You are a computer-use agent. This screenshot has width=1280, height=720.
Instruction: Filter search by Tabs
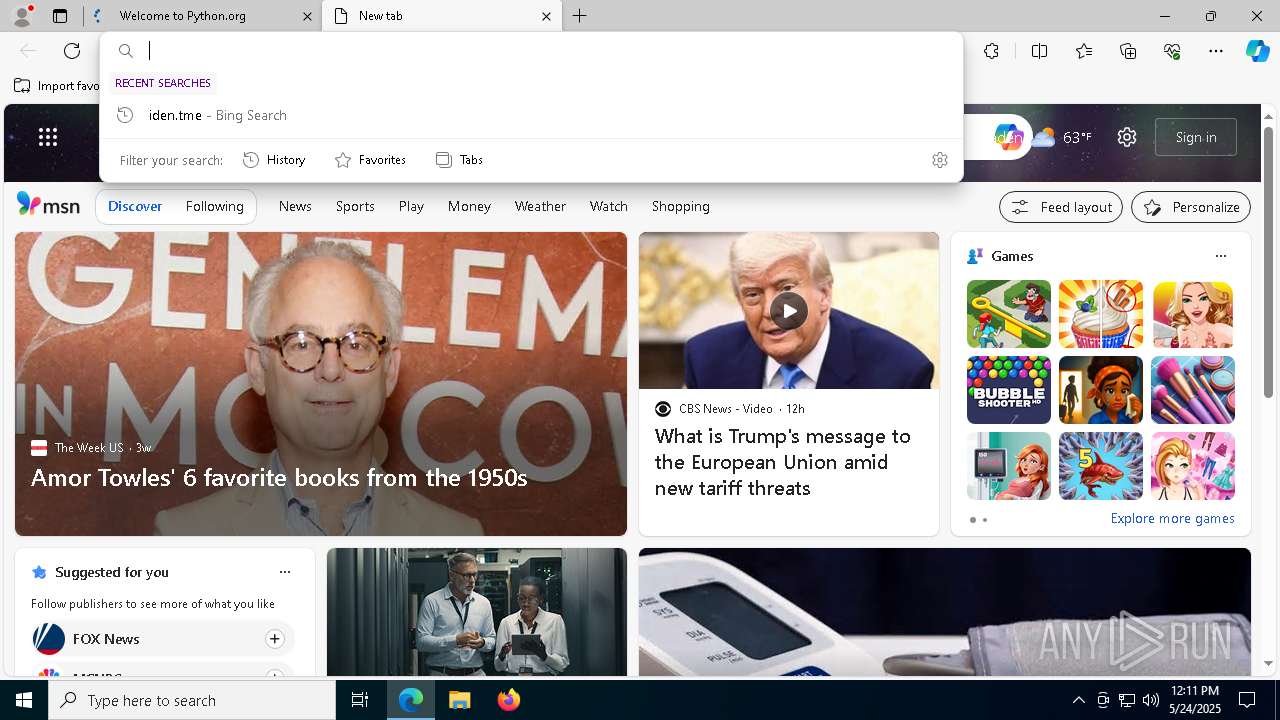(x=459, y=160)
